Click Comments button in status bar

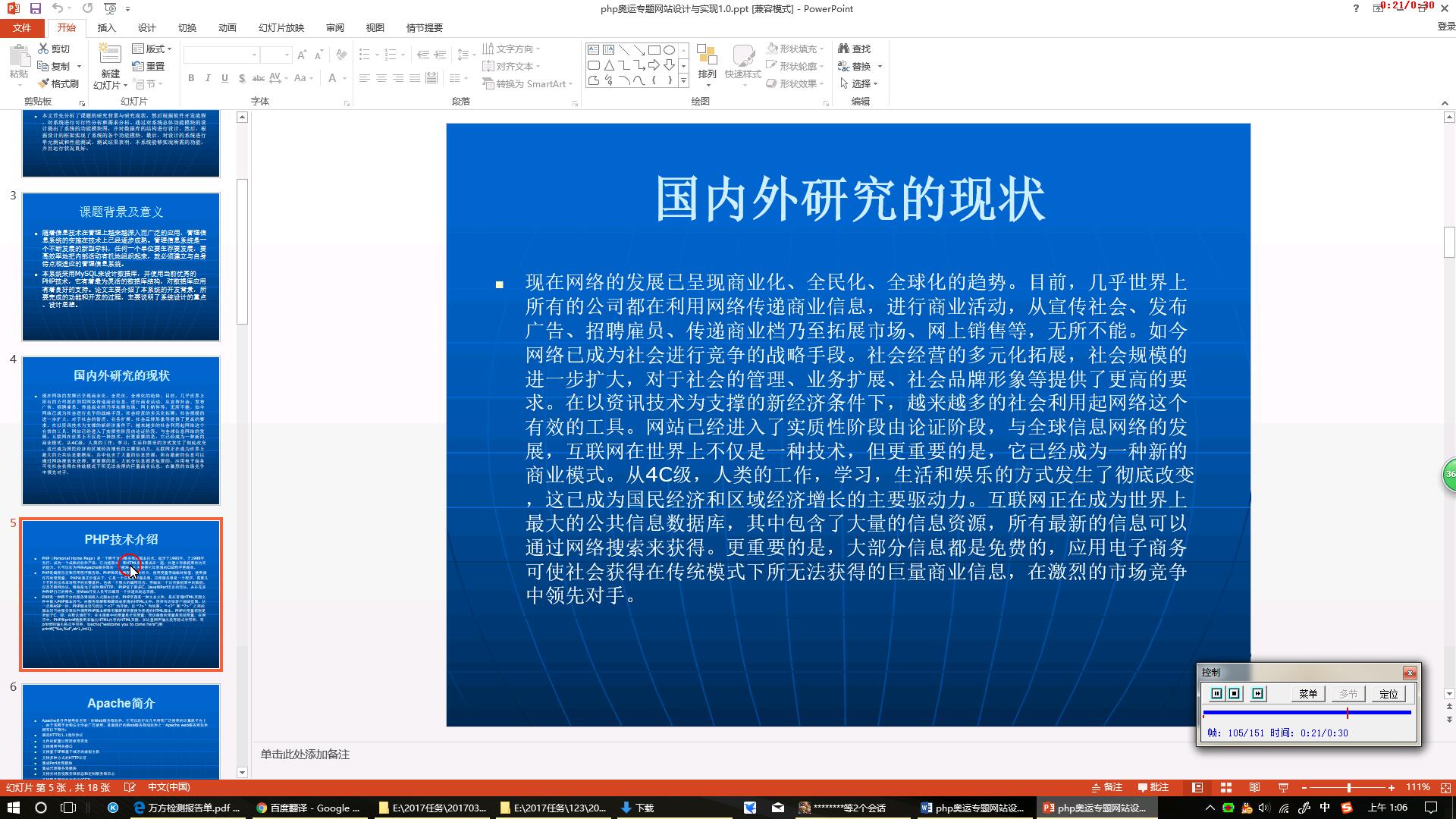point(1153,787)
